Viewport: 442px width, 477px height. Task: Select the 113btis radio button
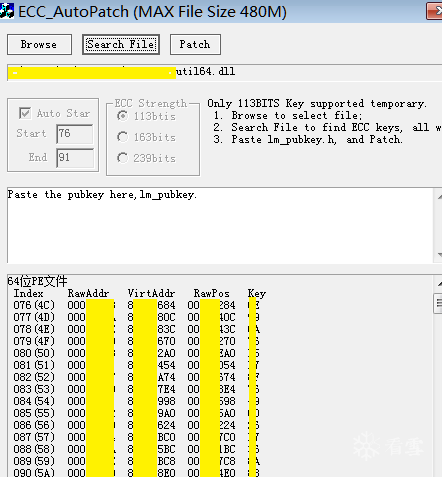[x=122, y=116]
